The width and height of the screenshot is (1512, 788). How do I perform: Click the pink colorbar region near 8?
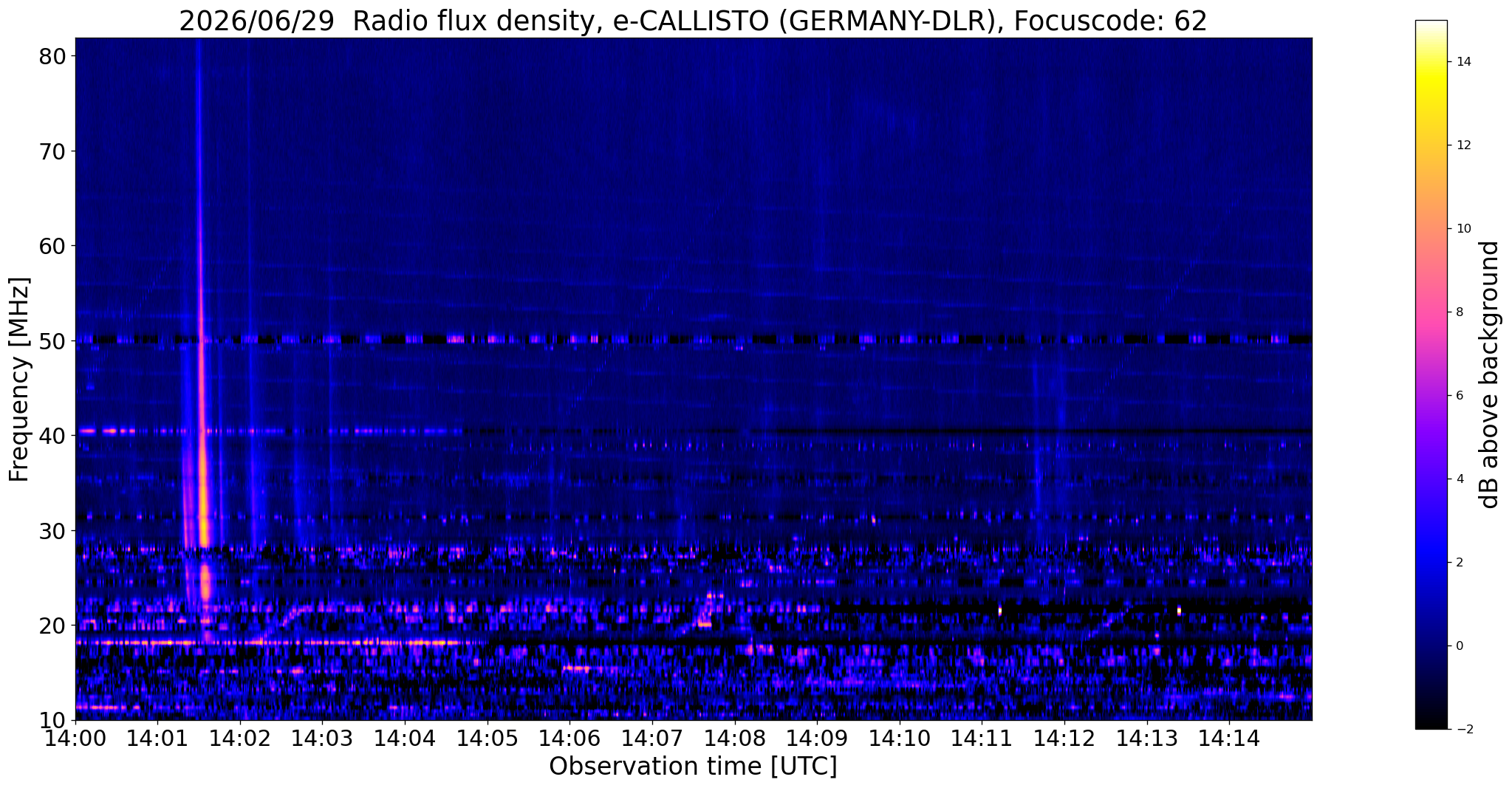[1431, 312]
